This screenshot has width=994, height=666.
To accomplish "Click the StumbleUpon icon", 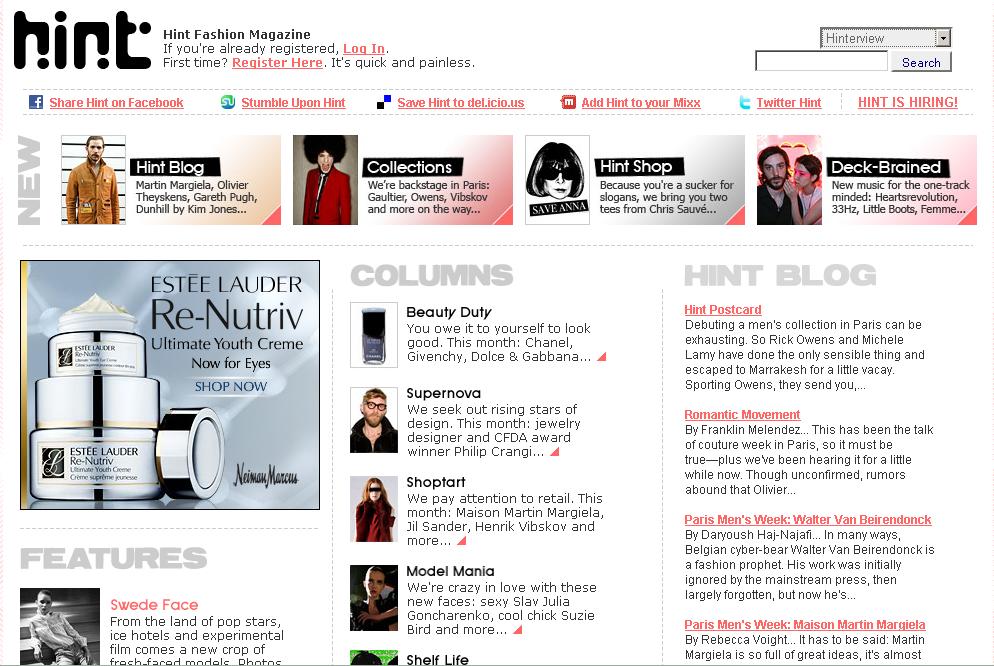I will pos(228,102).
